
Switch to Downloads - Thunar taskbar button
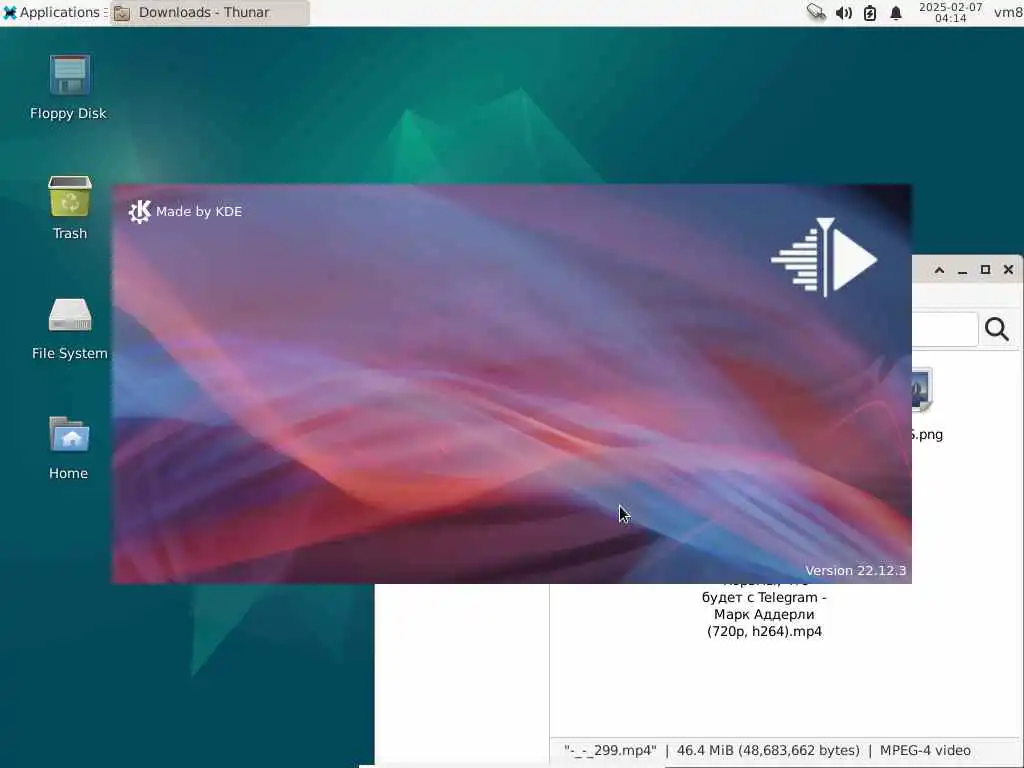(210, 12)
